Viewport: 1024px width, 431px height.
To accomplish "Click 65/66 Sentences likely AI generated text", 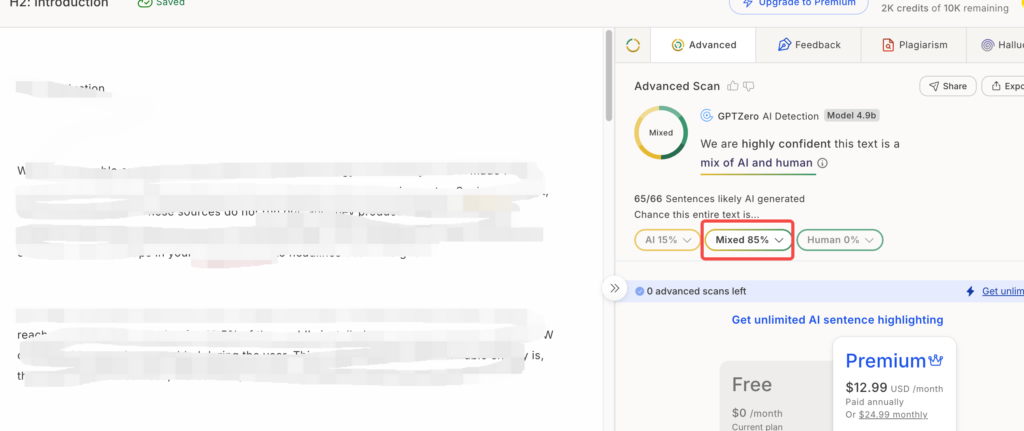I will pyautogui.click(x=719, y=199).
